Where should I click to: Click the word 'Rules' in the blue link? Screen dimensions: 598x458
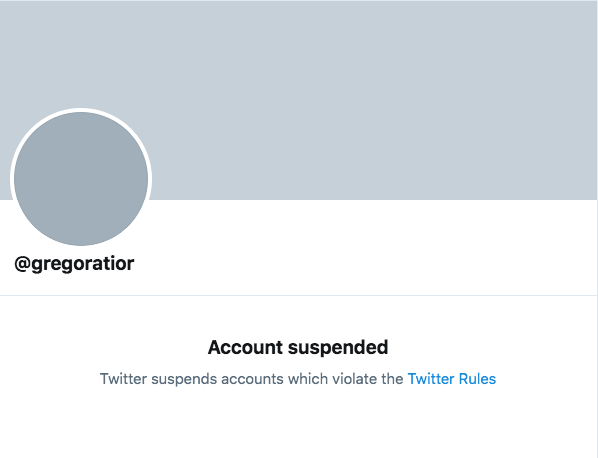pos(477,379)
